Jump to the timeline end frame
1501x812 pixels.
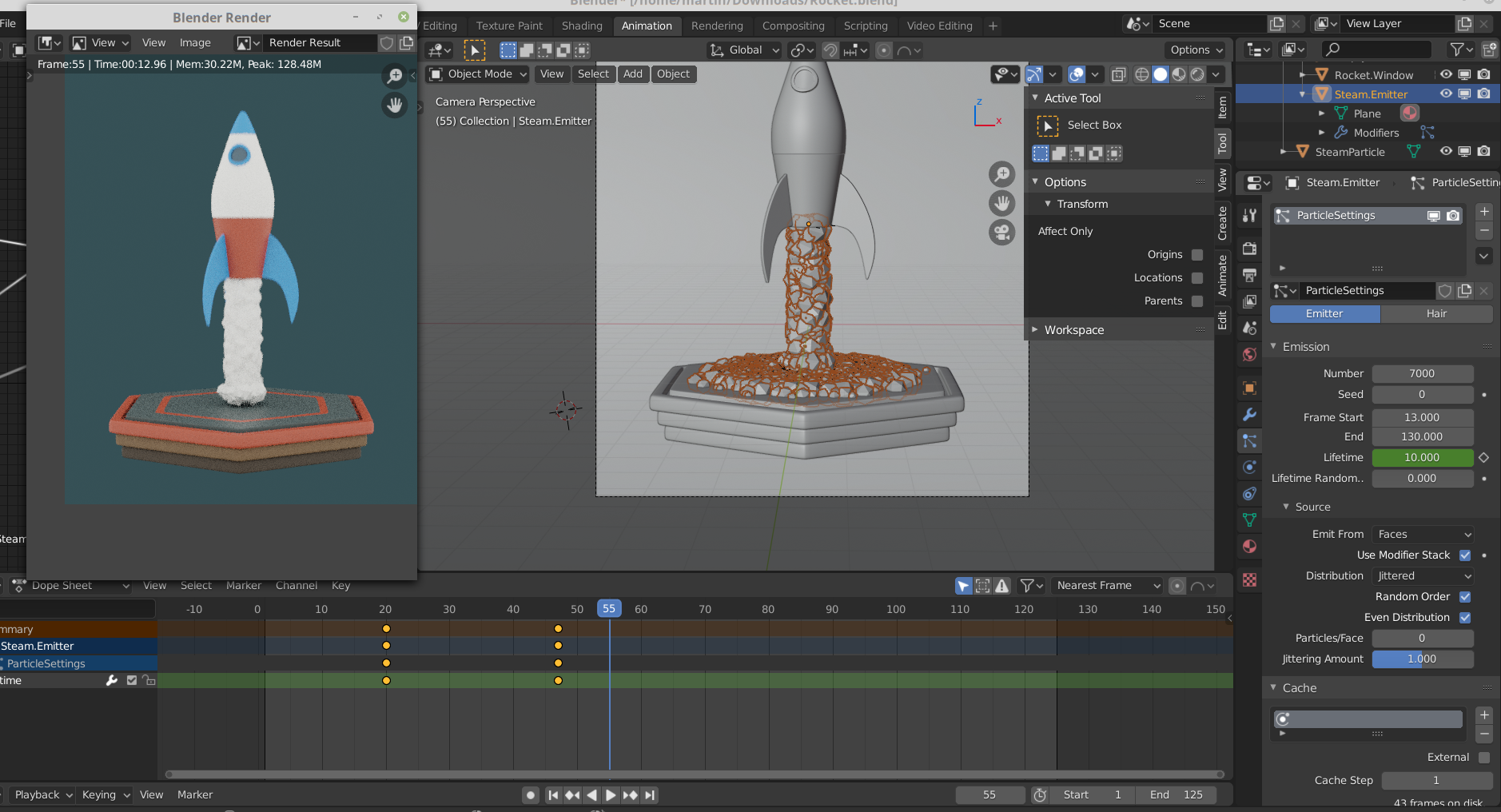pos(650,794)
